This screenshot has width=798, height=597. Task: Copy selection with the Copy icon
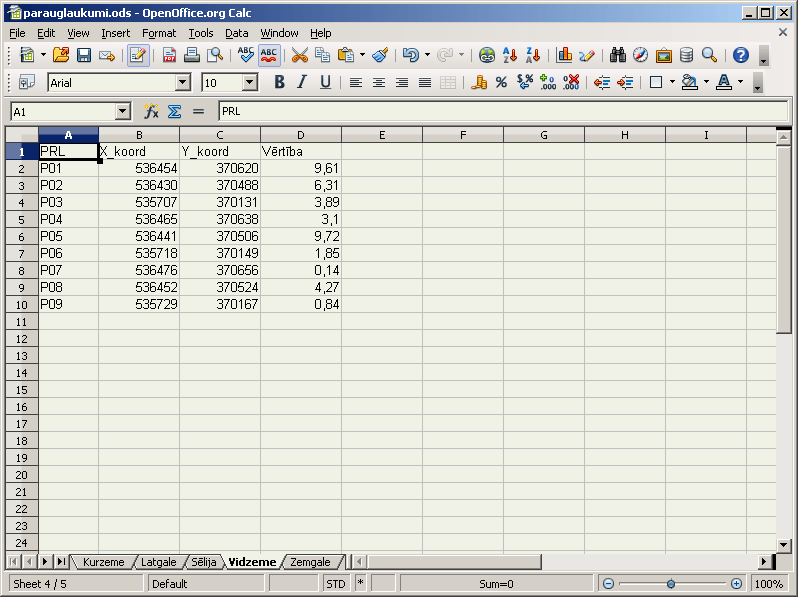(x=323, y=55)
